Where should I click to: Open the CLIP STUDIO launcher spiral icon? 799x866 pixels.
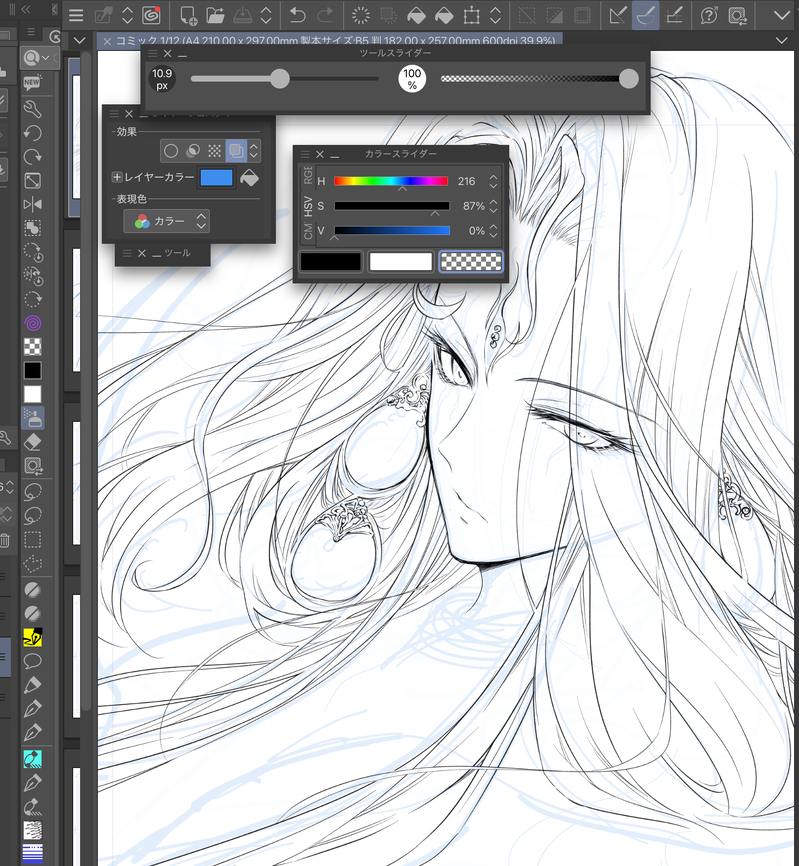[x=151, y=15]
